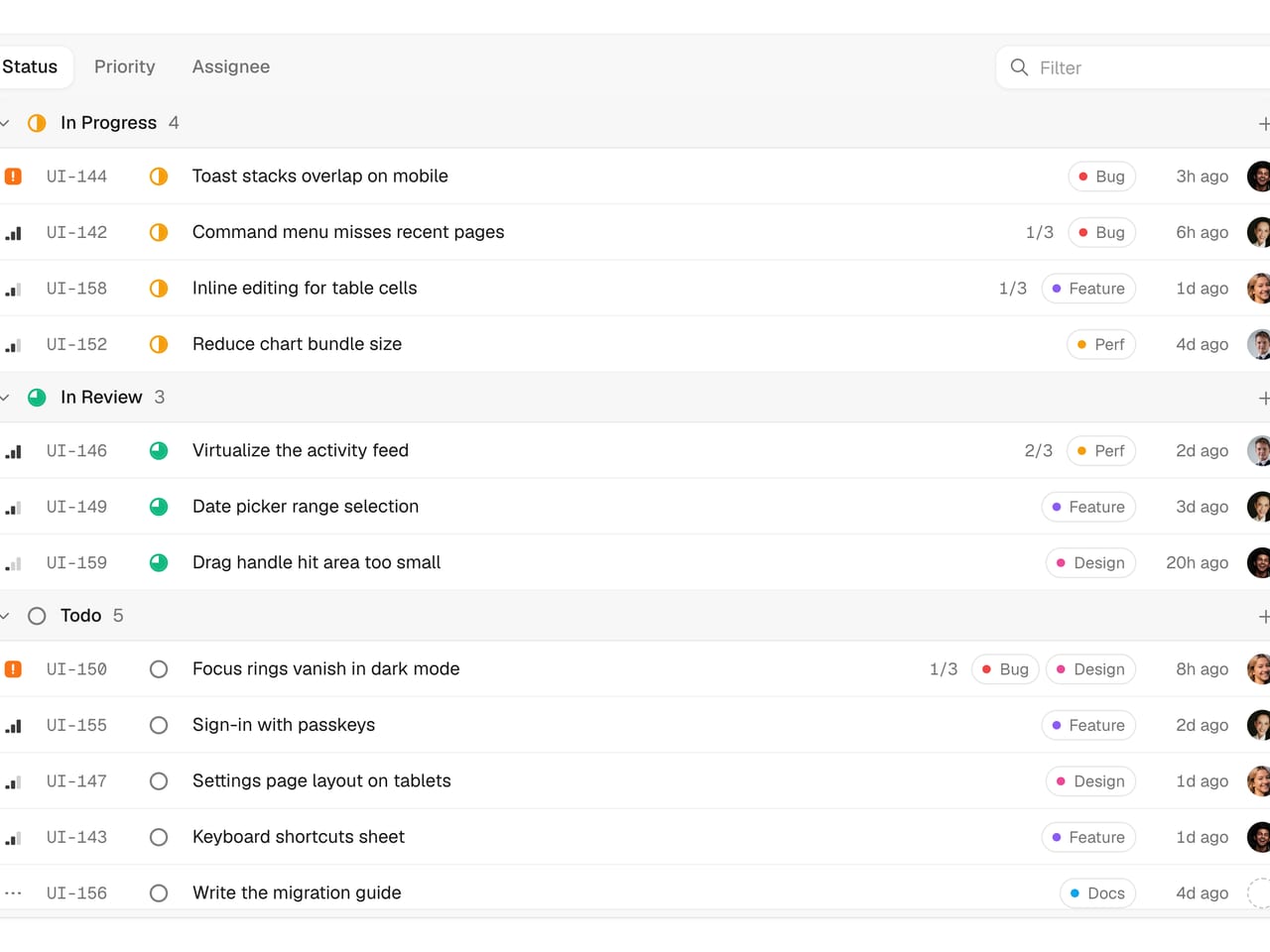This screenshot has height=952, width=1270.
Task: Click the UI-143 issue identifier
Action: point(76,838)
